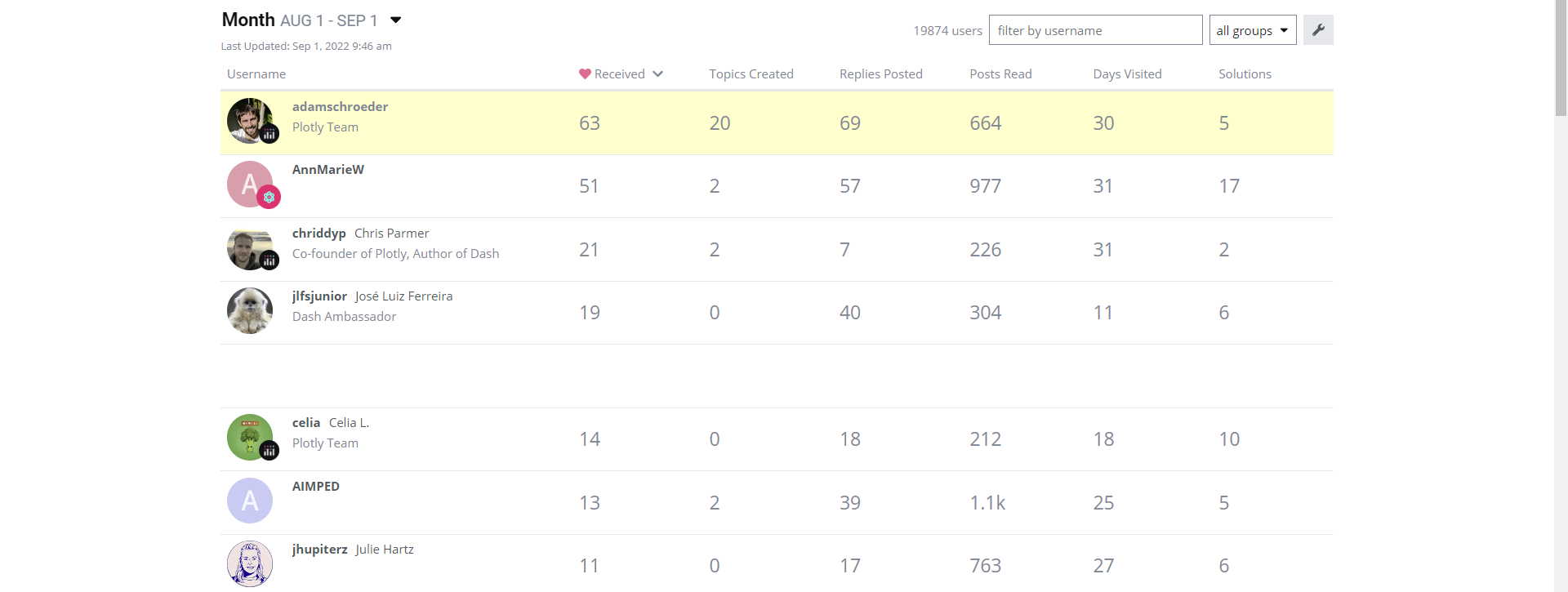Sort by Topics Created column
The image size is (1568, 592).
pos(751,73)
